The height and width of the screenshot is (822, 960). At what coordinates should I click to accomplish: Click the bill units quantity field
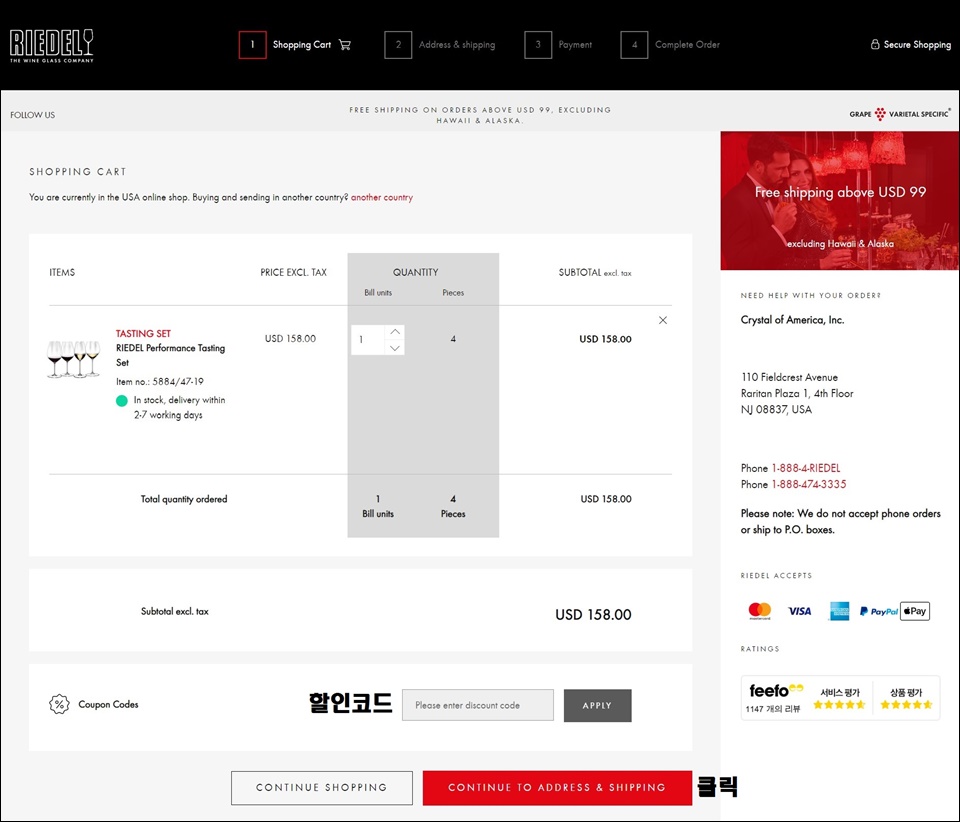(368, 340)
